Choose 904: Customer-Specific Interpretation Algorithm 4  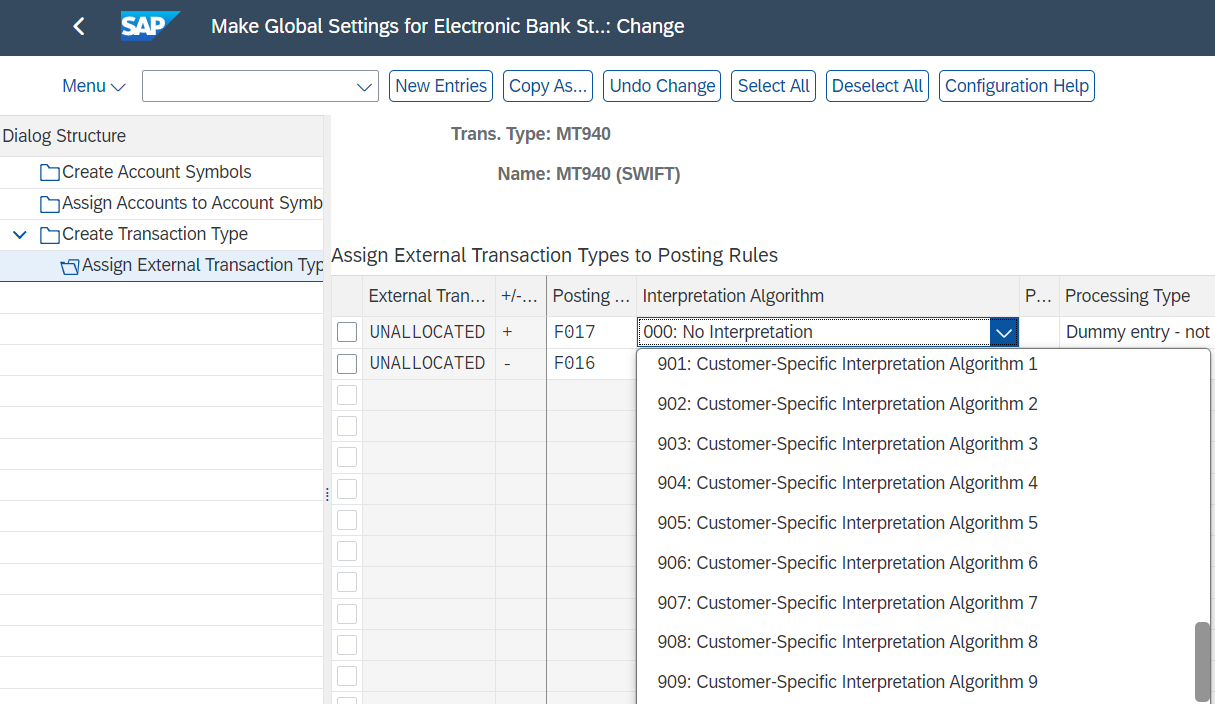(x=847, y=483)
